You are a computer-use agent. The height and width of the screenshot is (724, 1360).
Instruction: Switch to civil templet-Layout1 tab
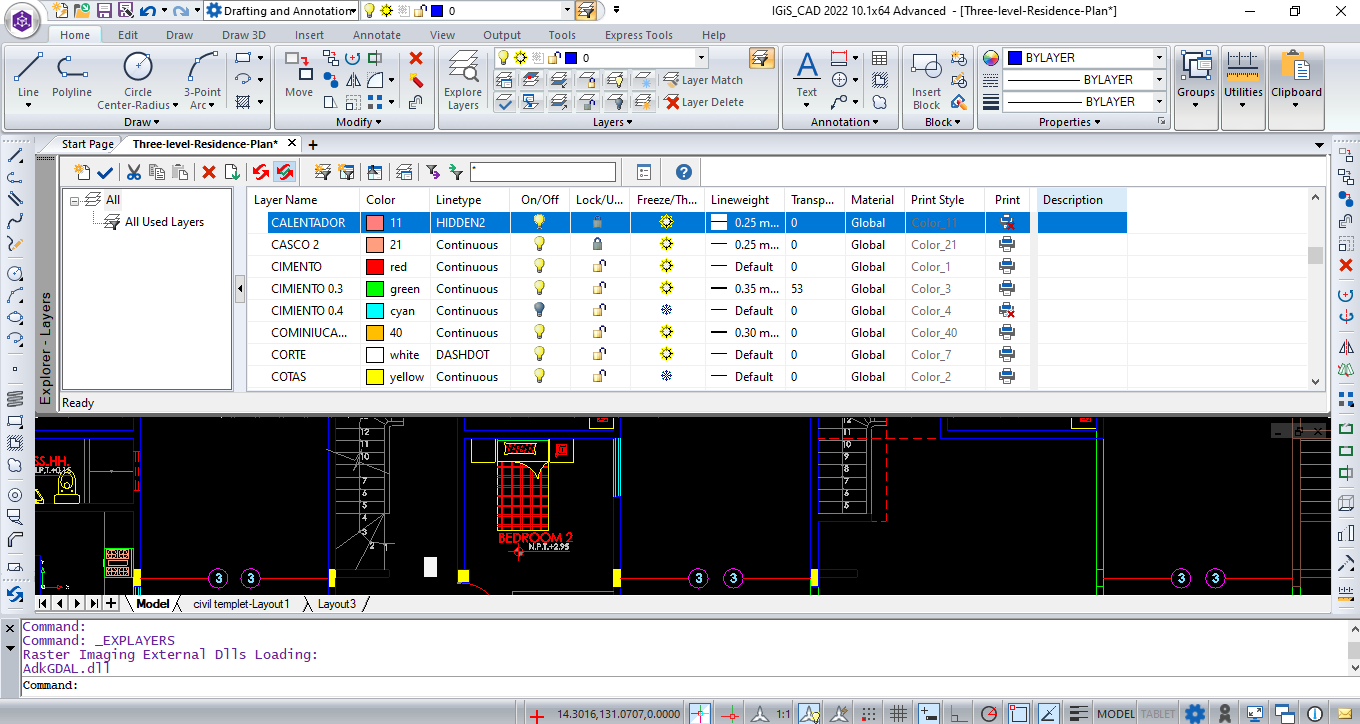point(241,604)
